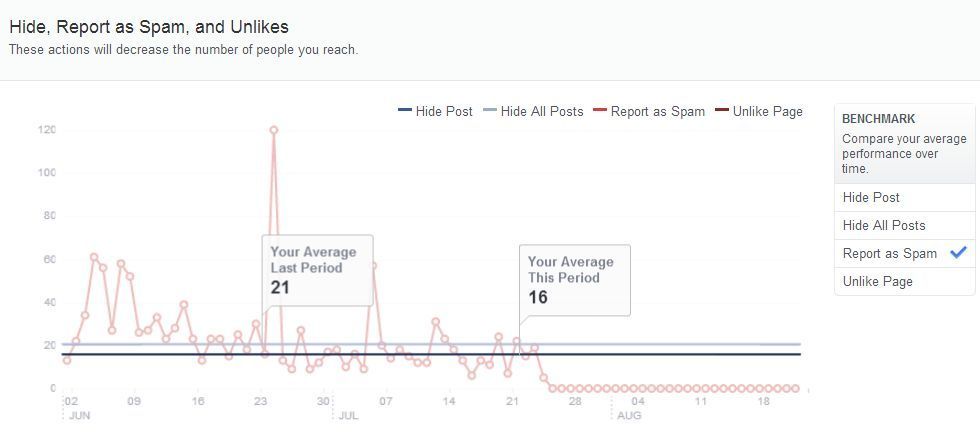
Task: Select Hide All Posts in the Benchmark panel
Action: [884, 226]
